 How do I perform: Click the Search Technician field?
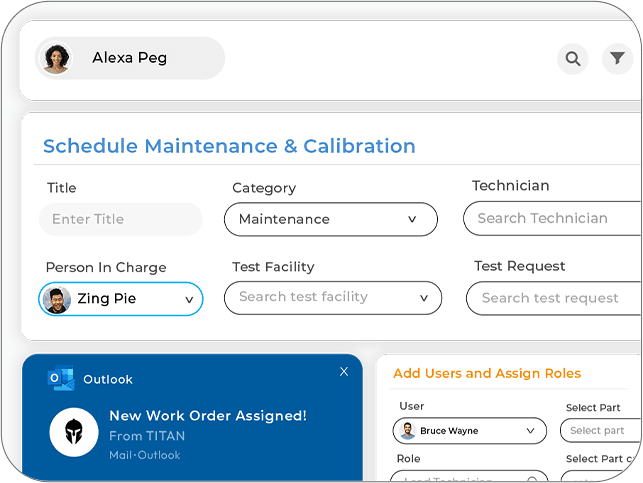552,218
